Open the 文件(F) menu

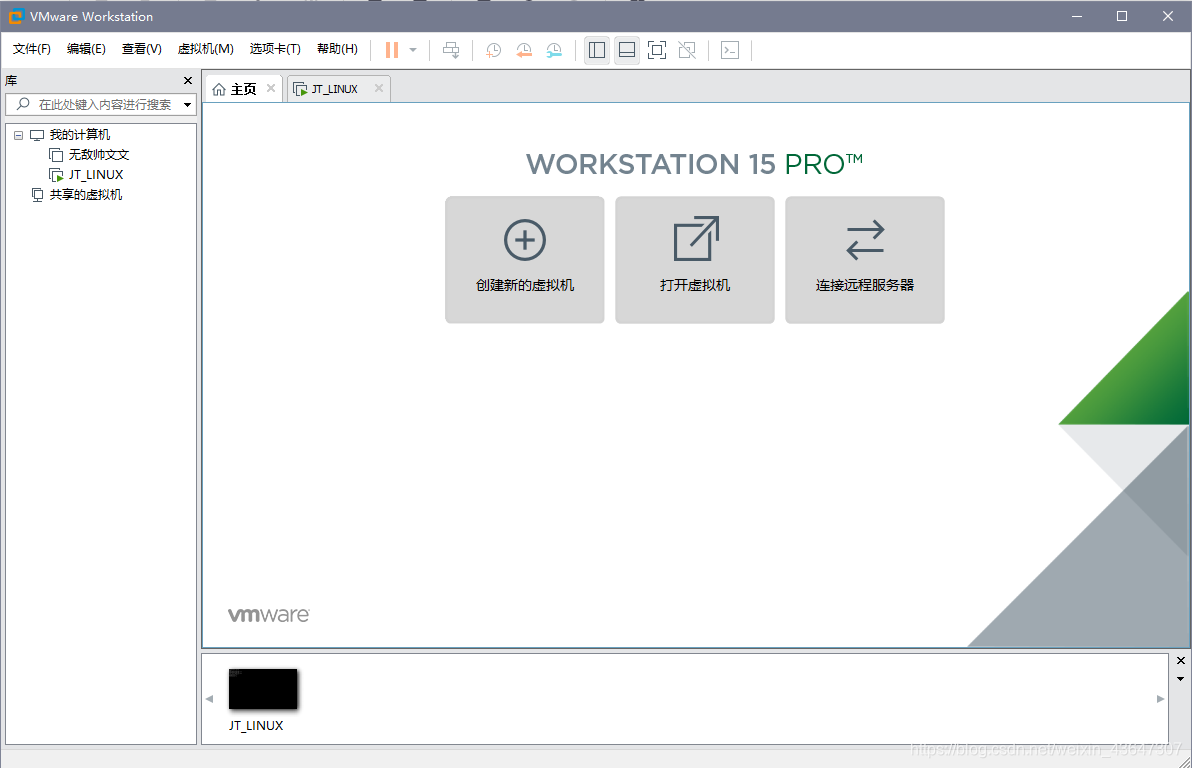32,49
